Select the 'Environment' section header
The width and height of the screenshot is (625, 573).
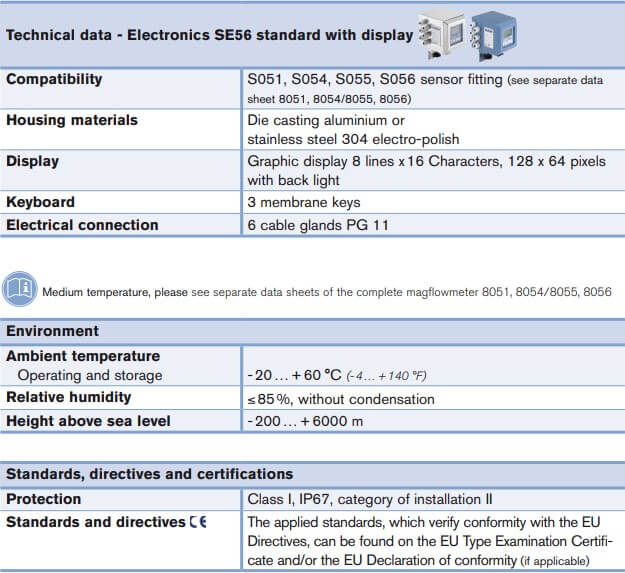point(52,331)
